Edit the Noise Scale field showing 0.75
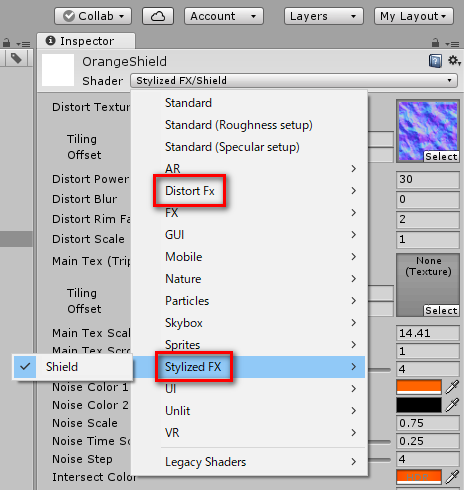Image resolution: width=464 pixels, height=490 pixels. pos(428,423)
